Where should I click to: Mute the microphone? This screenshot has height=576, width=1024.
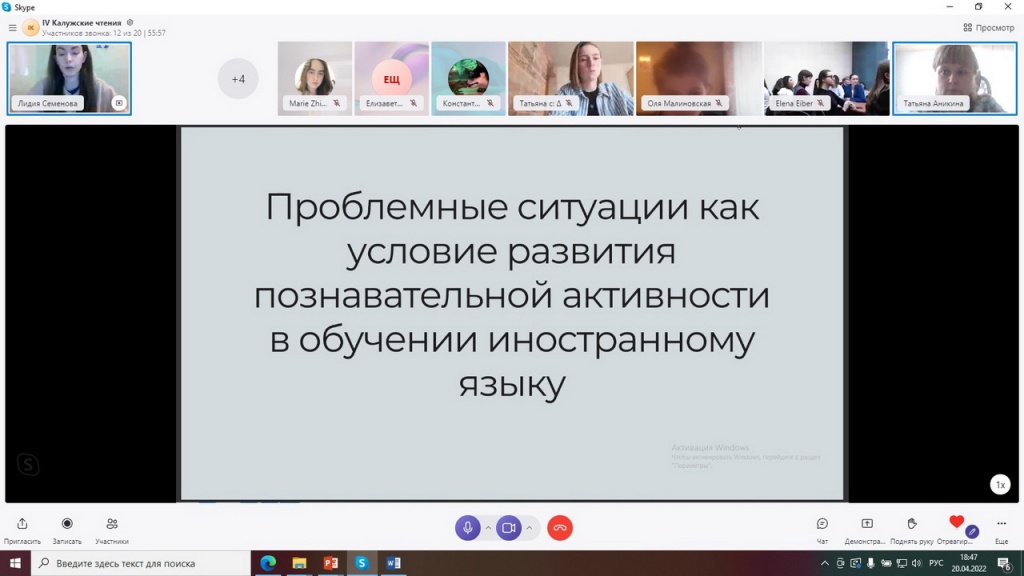pos(467,528)
